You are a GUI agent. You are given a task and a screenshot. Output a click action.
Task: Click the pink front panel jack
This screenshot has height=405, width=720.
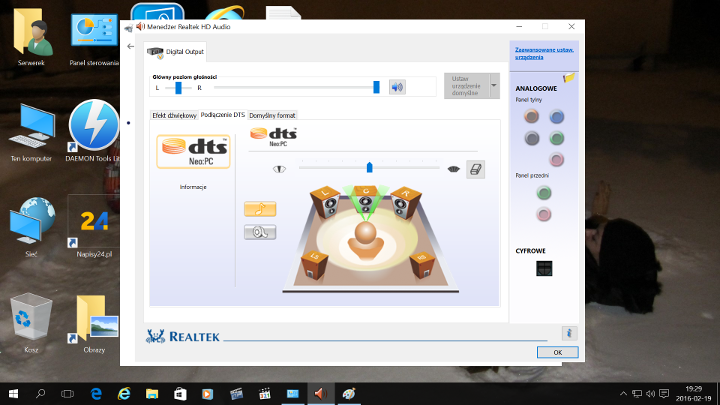544,214
